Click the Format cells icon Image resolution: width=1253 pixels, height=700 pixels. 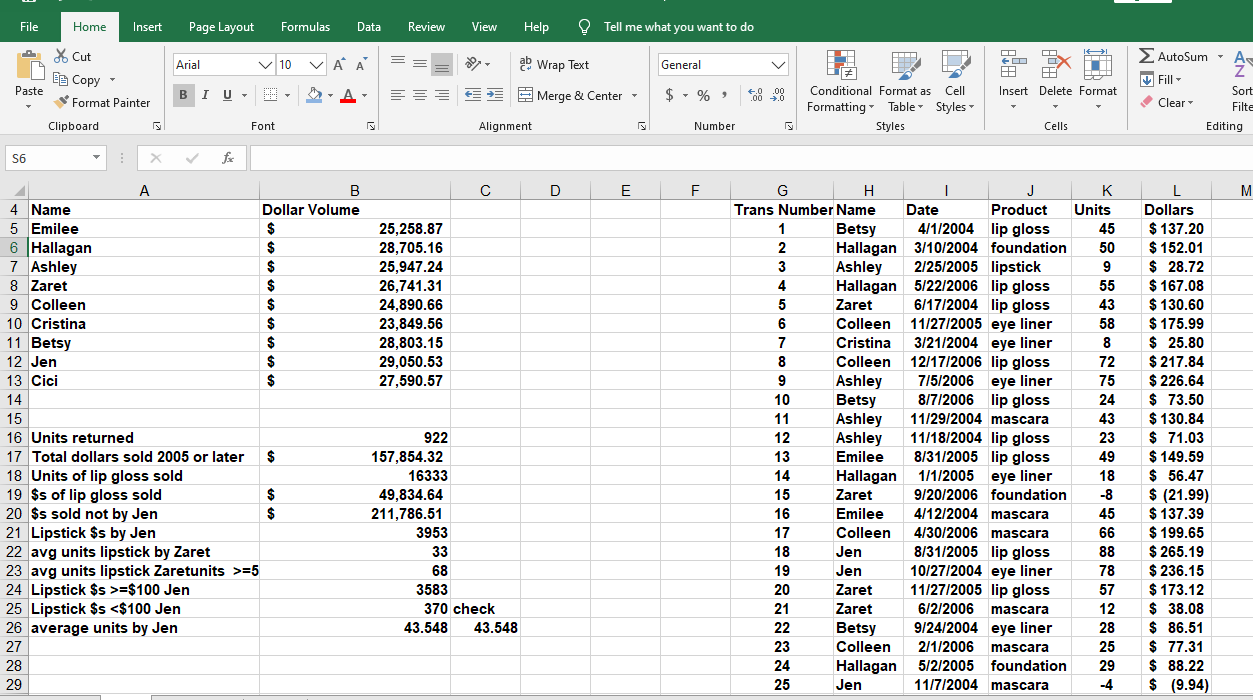coord(1097,66)
